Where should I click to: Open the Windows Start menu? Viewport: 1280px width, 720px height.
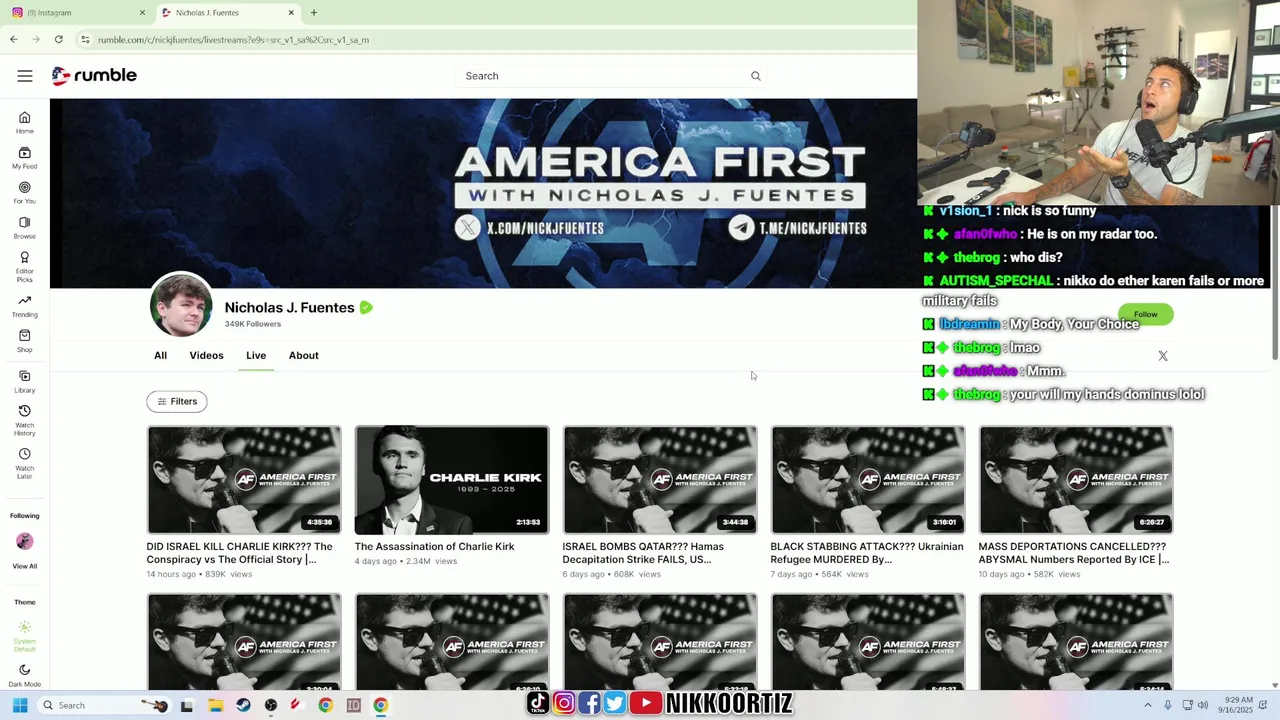19,705
